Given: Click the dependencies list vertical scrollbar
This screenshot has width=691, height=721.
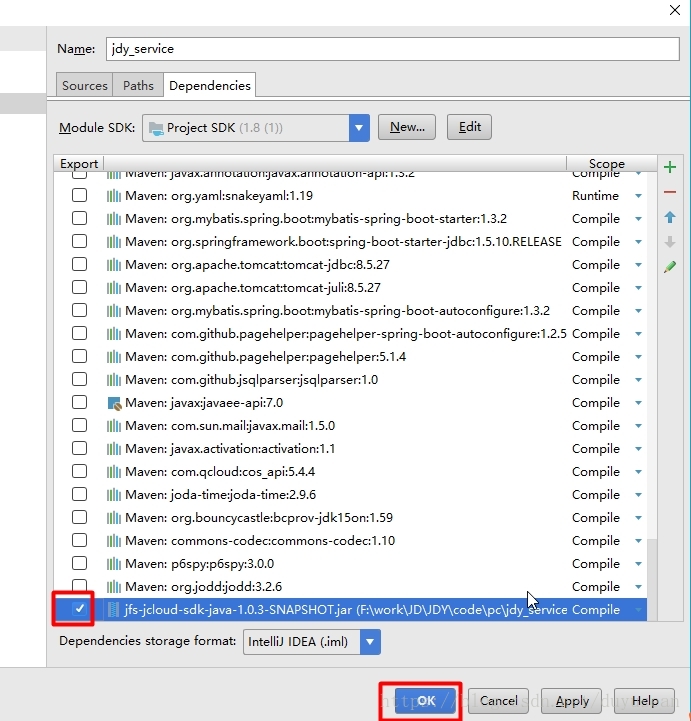Looking at the screenshot, I should (x=652, y=579).
